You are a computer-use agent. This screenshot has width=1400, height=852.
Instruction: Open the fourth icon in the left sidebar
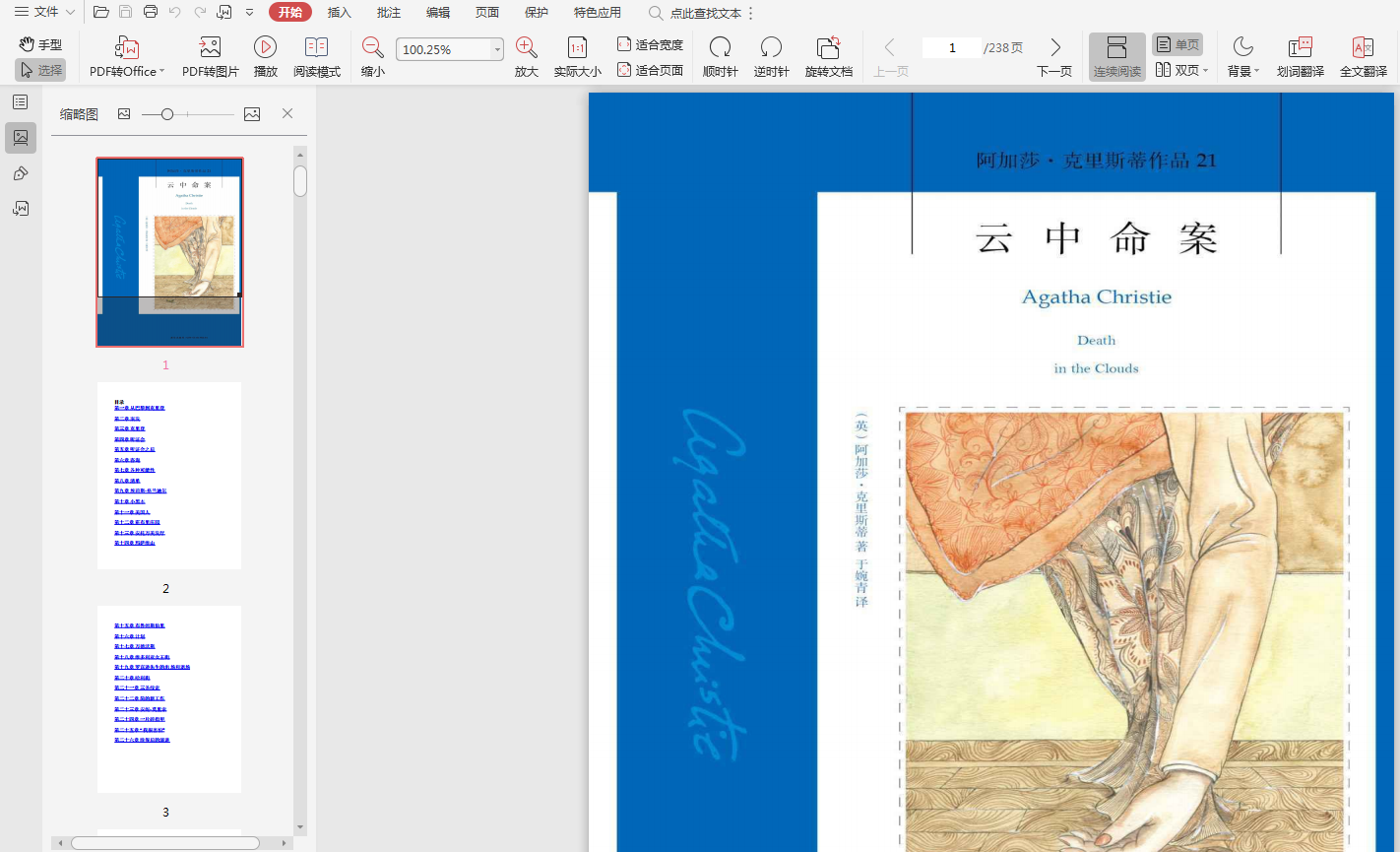coord(21,209)
